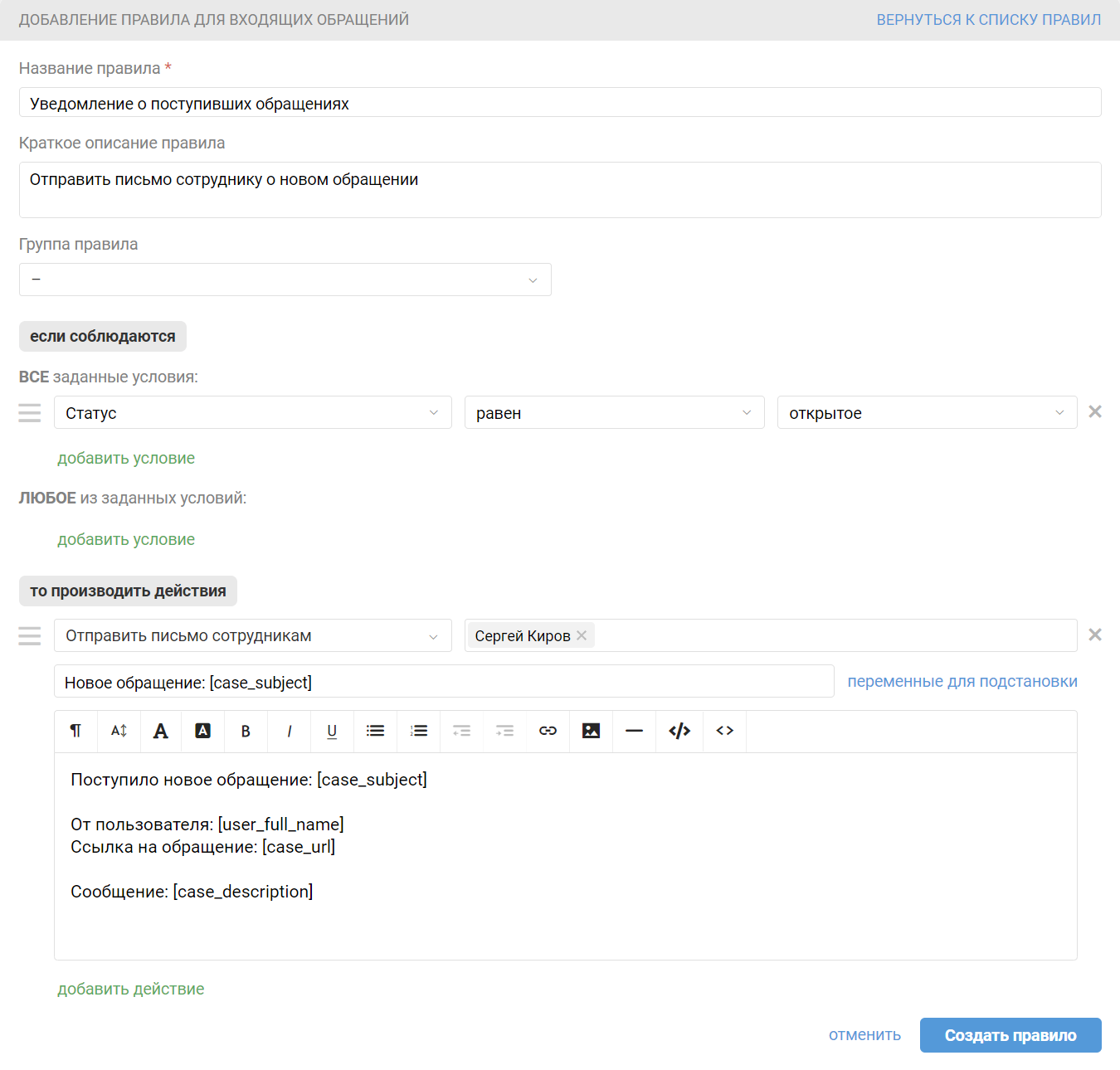1120x1070 pixels.
Task: Focus the Название правила input field
Action: tap(560, 103)
